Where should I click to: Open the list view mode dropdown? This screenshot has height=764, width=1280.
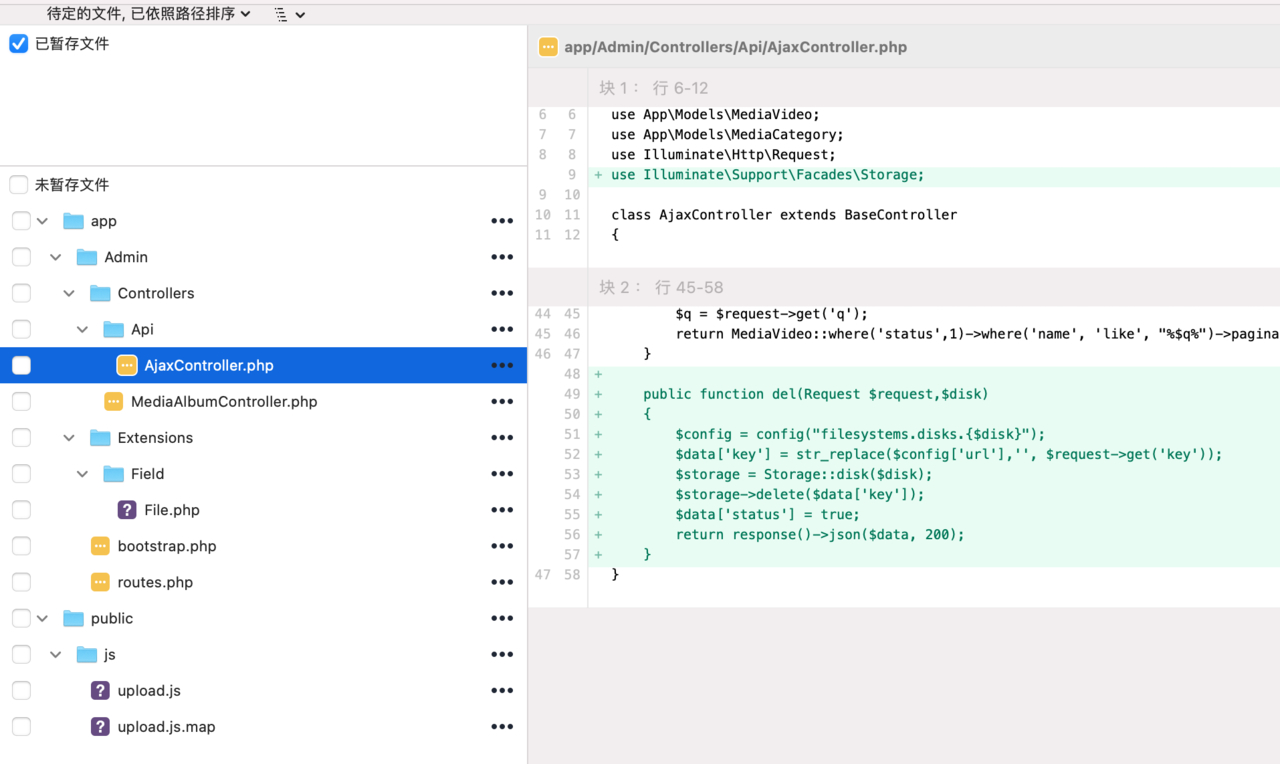click(289, 14)
